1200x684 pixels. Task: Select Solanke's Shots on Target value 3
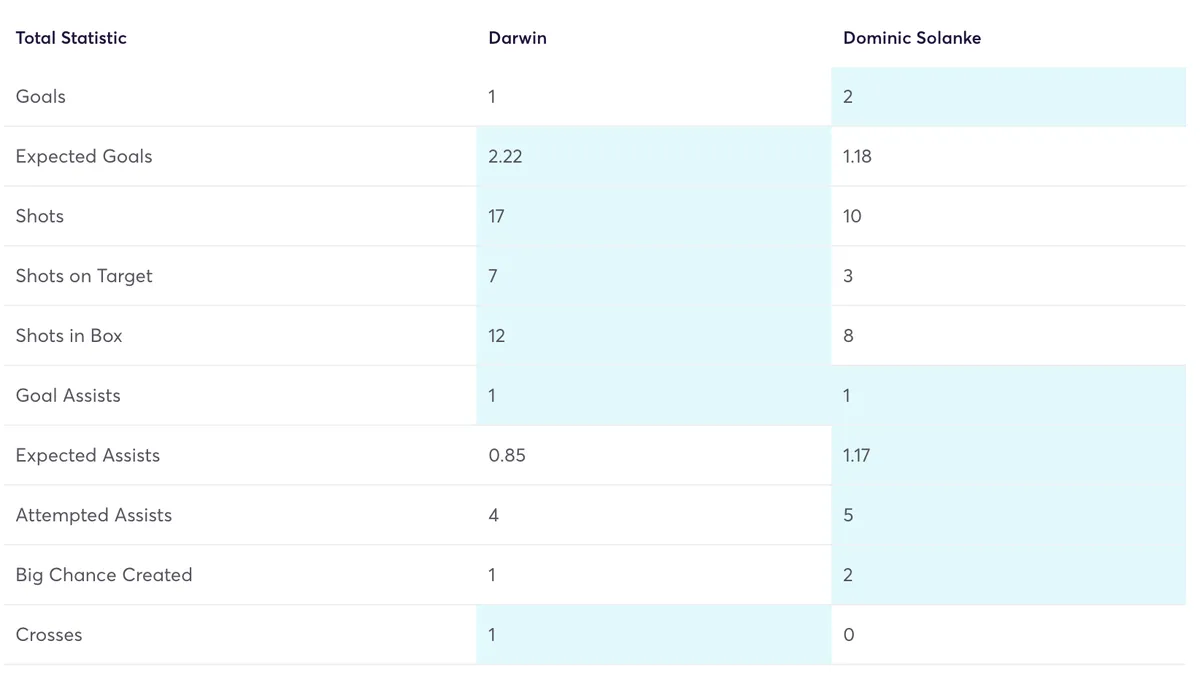pos(848,276)
